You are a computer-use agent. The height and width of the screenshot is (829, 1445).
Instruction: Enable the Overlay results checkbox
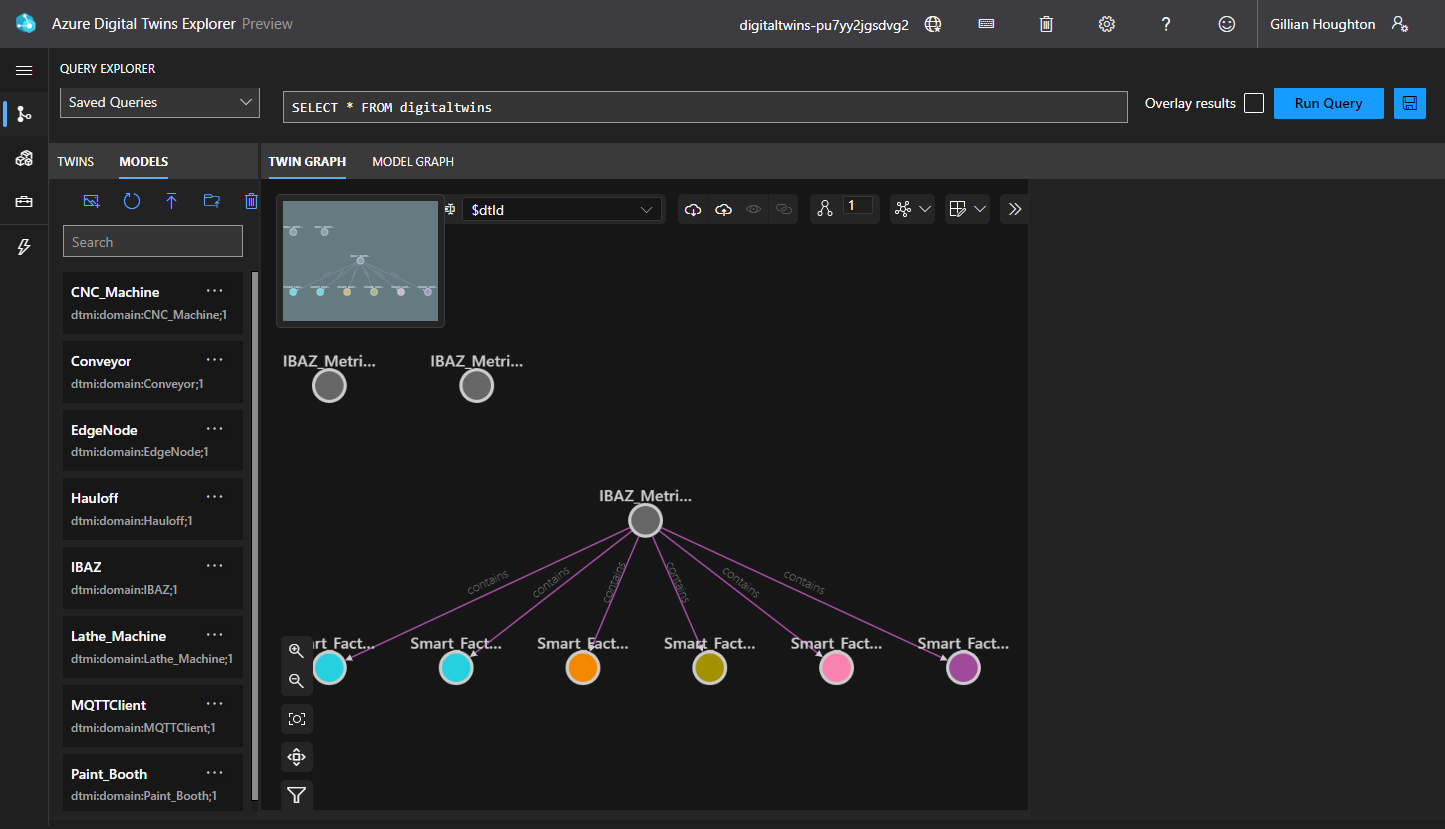click(1253, 104)
